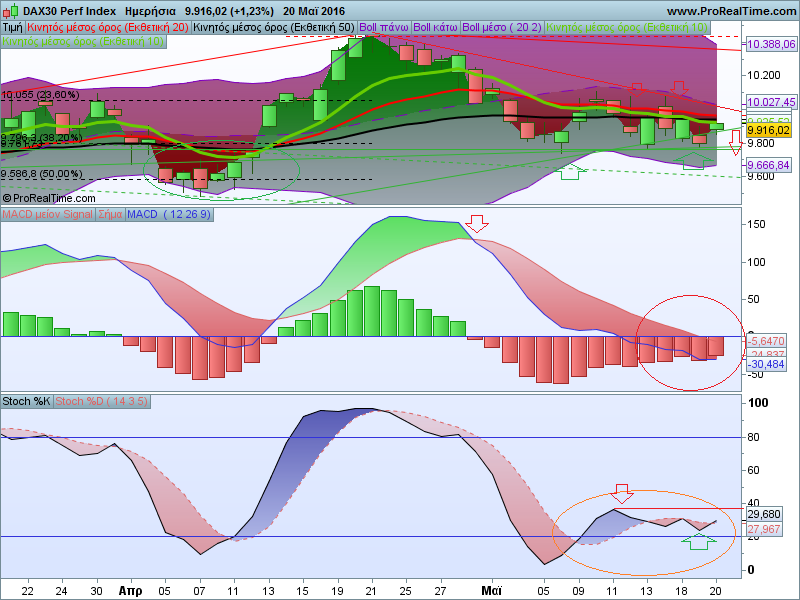Viewport: 800px width, 600px height.
Task: Click the 'Boll κάτω' indicator label
Action: click(435, 28)
